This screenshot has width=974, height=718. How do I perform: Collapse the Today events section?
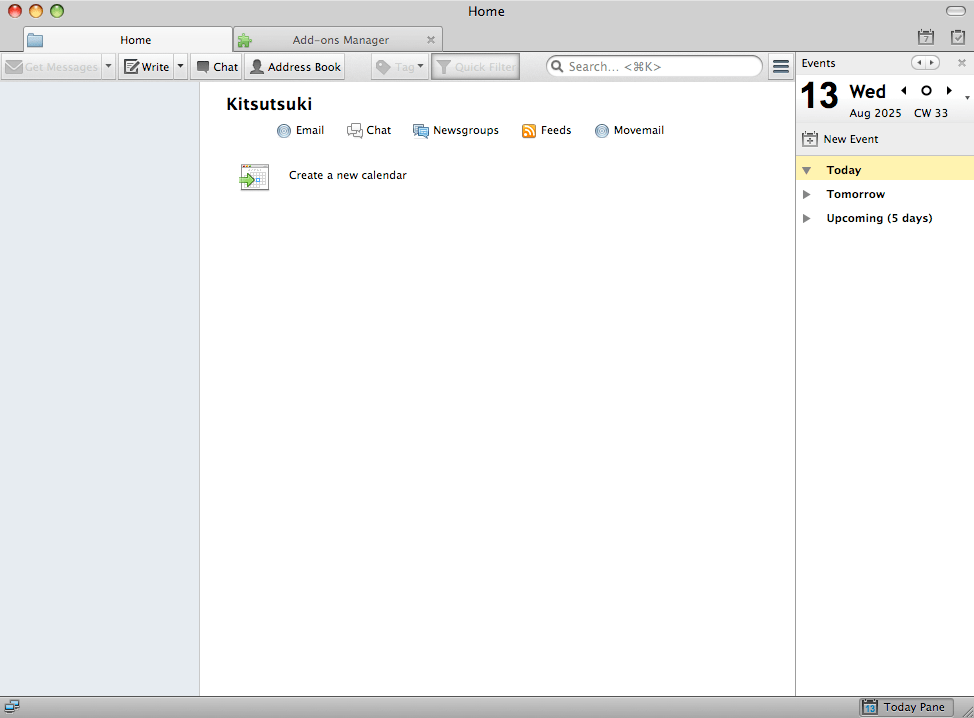click(807, 171)
